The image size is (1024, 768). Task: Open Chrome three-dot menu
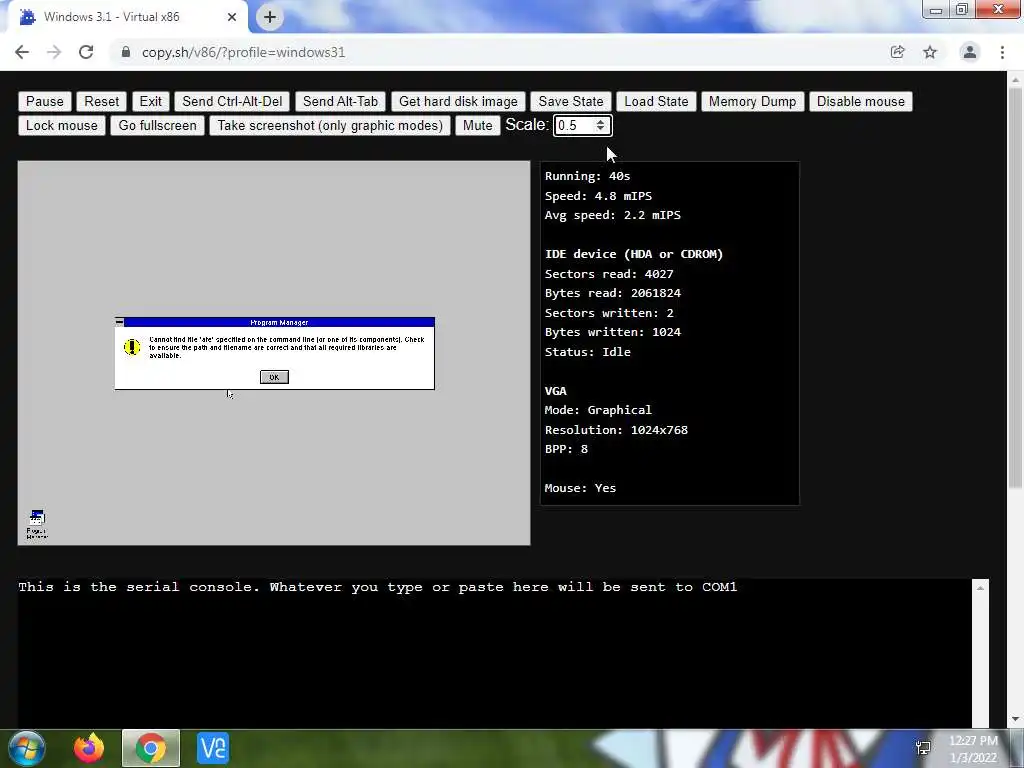click(1002, 52)
